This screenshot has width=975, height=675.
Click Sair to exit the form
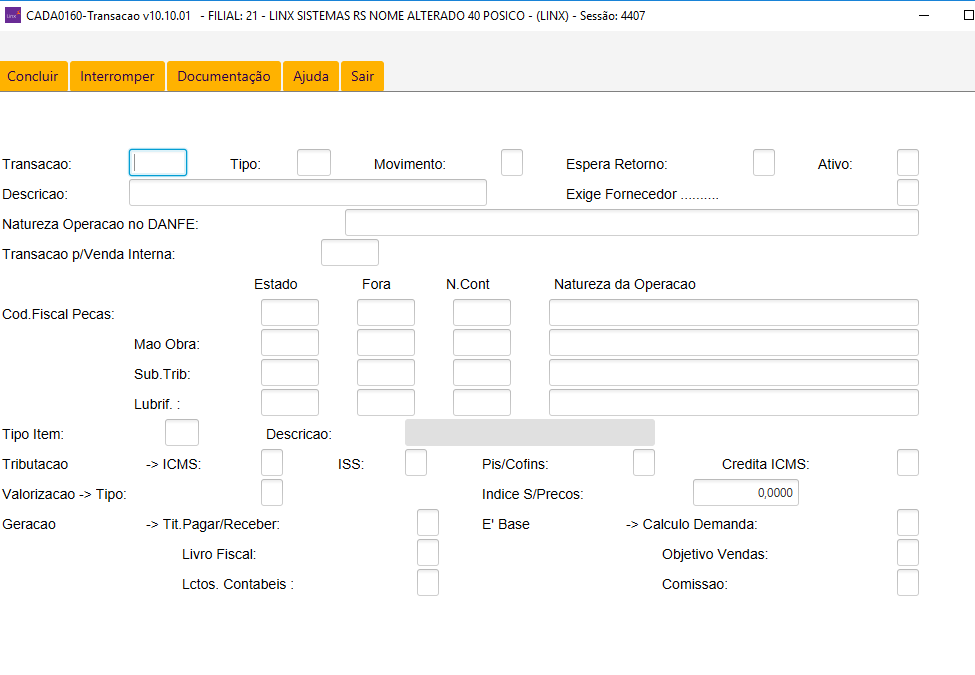pos(362,76)
